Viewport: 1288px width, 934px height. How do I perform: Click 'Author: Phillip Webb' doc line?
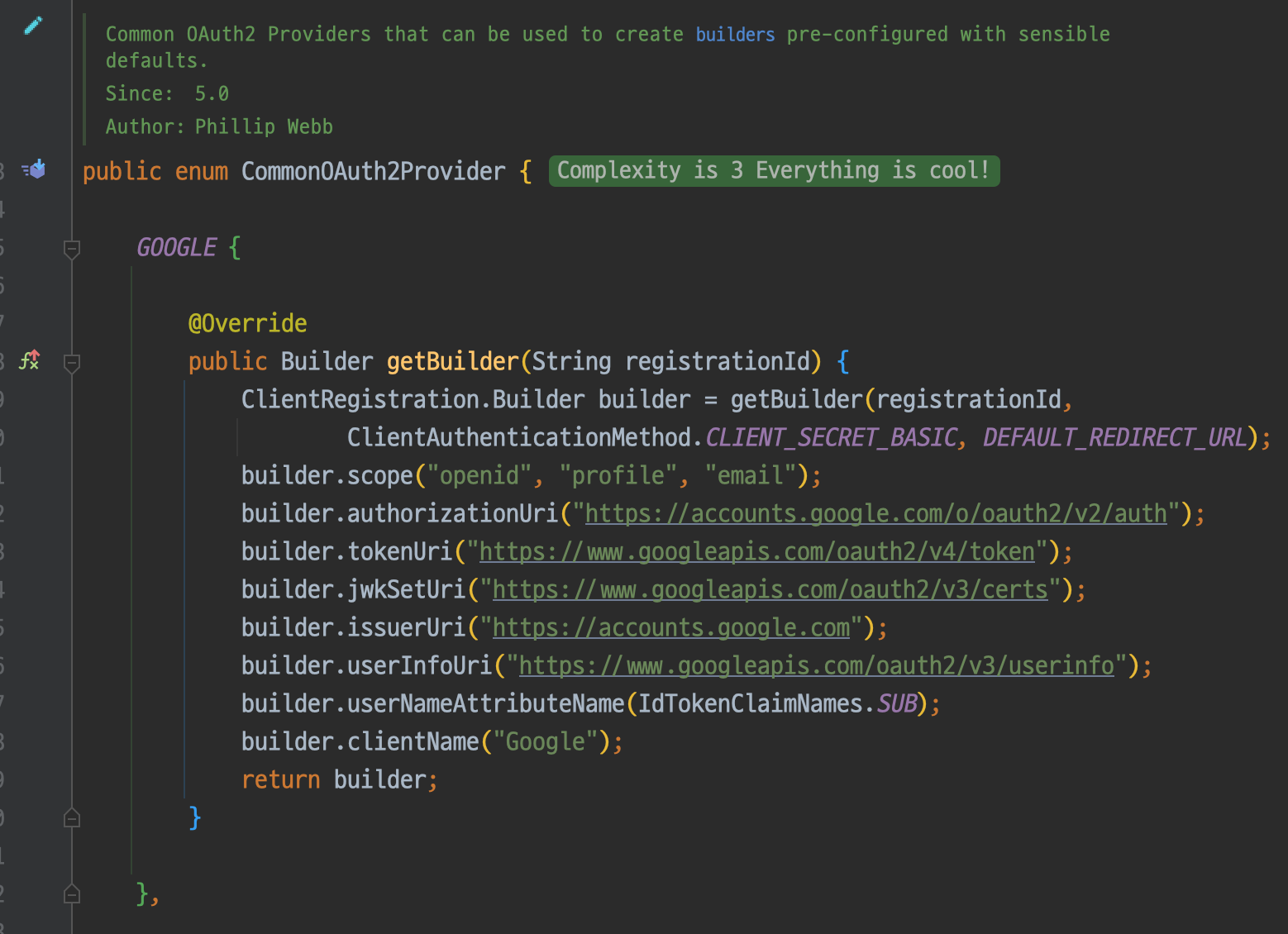click(x=219, y=126)
